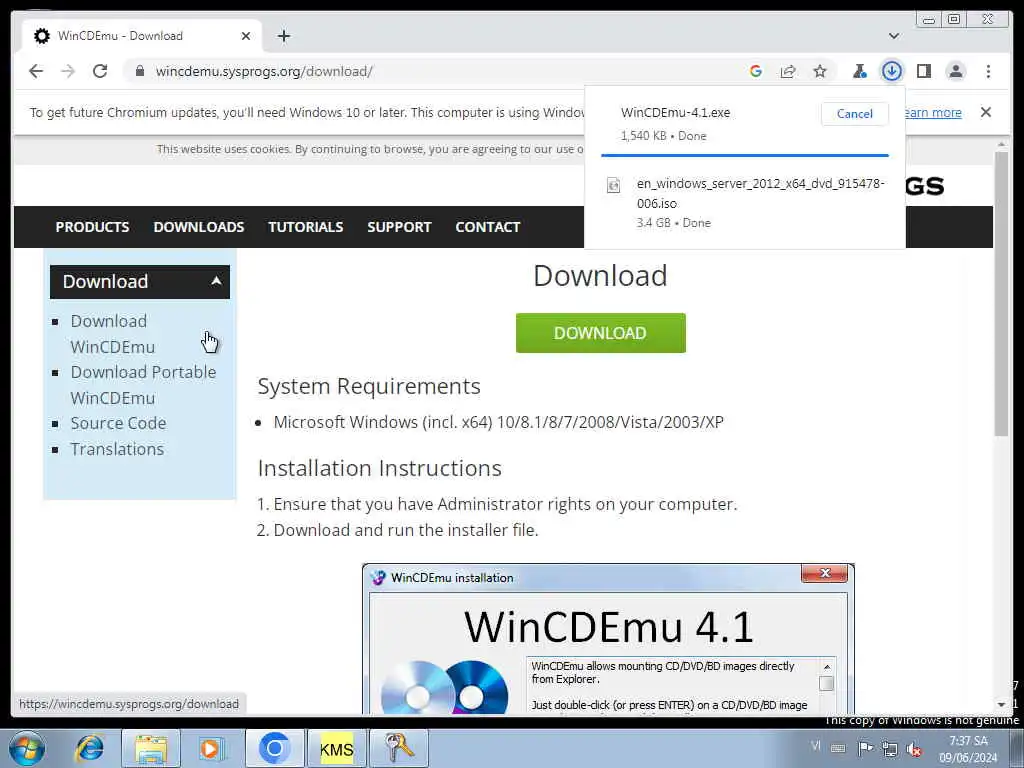Dismiss the Chromium update notification bar
Viewport: 1024px width, 768px height.
pyautogui.click(x=985, y=112)
